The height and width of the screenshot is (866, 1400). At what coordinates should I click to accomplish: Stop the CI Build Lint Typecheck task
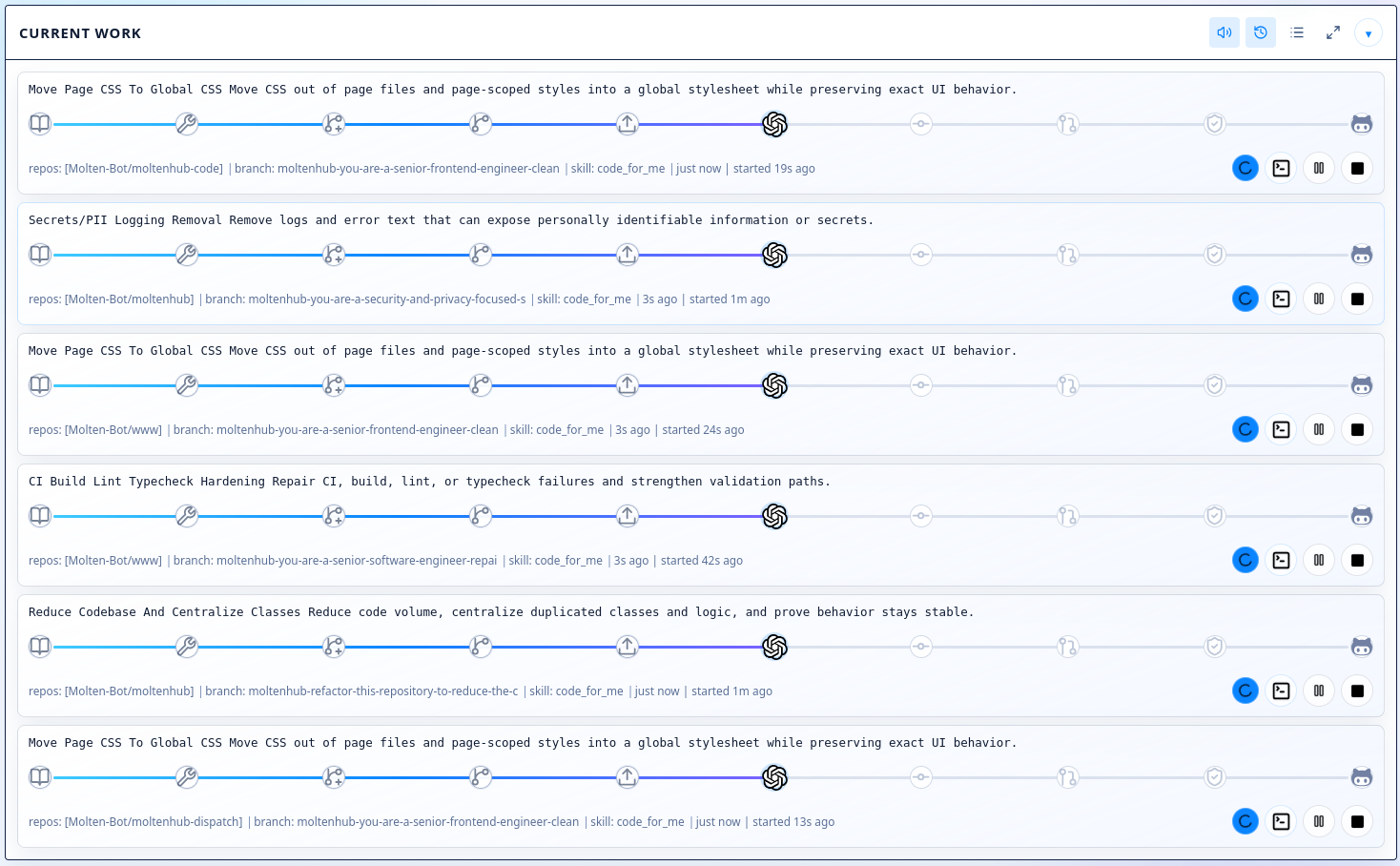pos(1357,560)
